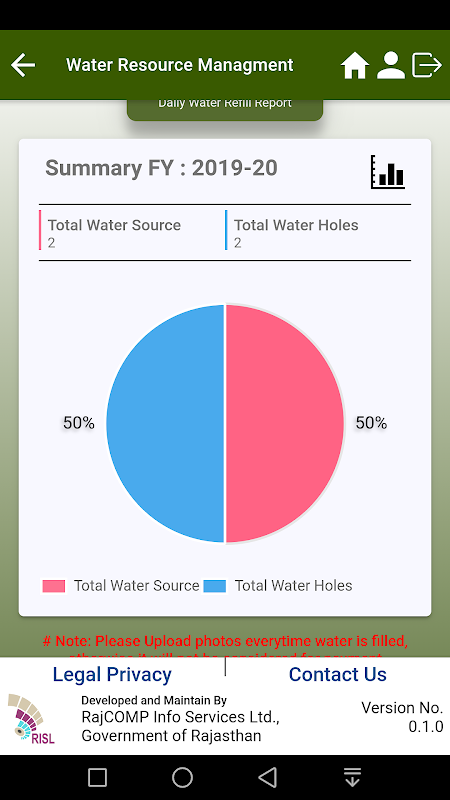Tap Android recent apps square button
The width and height of the screenshot is (450, 800).
(x=97, y=778)
